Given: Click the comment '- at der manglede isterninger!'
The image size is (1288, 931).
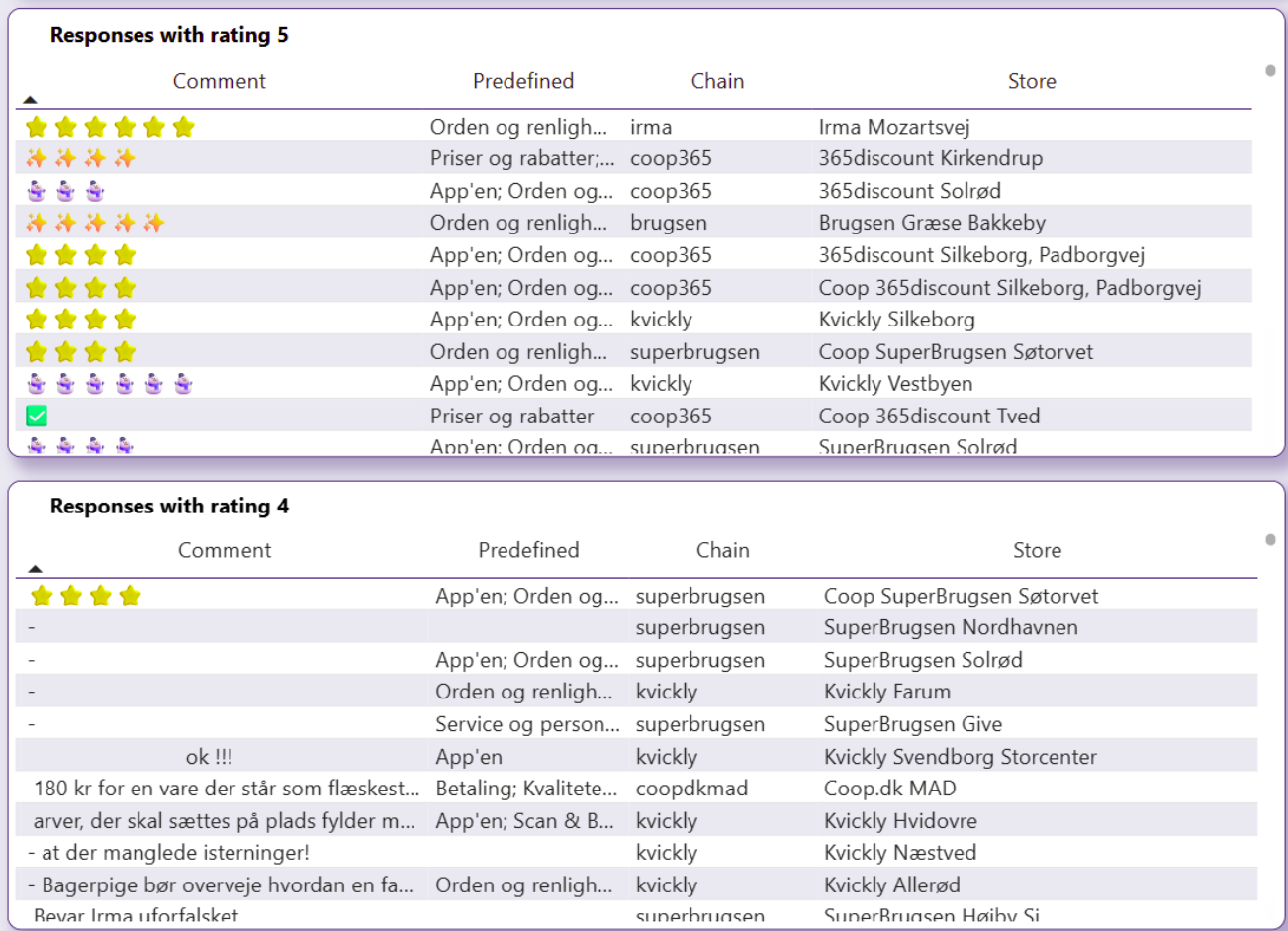Looking at the screenshot, I should pyautogui.click(x=168, y=853).
